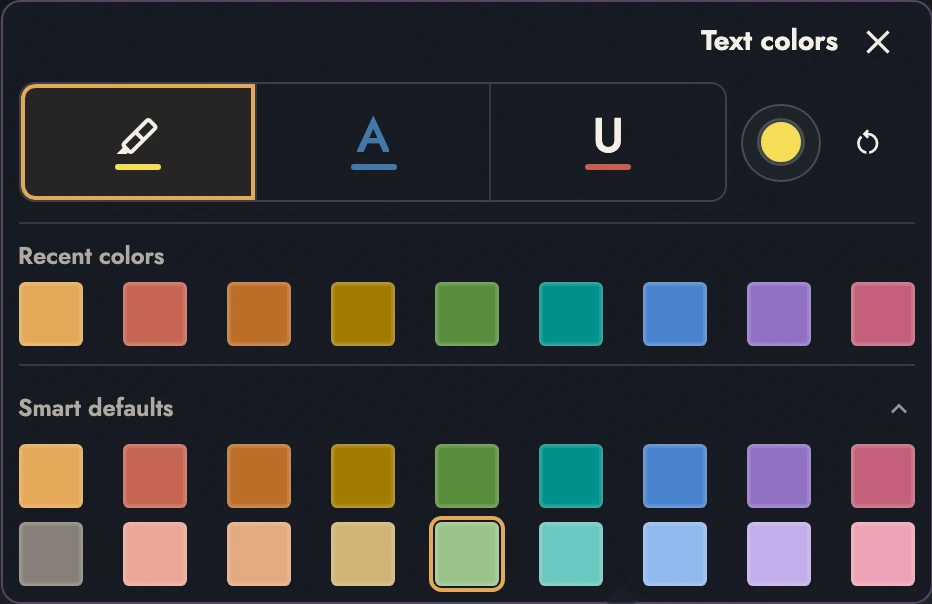Open the yellow current color circle picker
Viewport: 932px width, 604px height.
tap(780, 143)
